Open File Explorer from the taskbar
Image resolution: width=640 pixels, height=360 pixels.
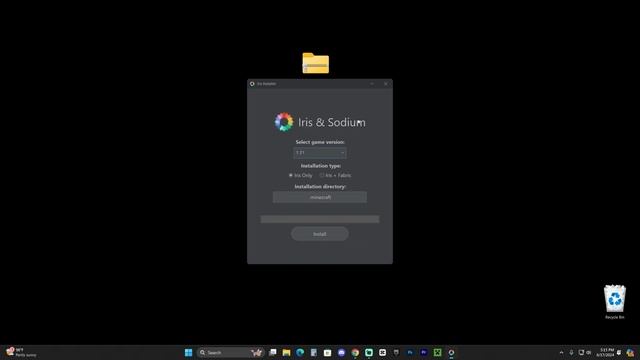point(287,353)
